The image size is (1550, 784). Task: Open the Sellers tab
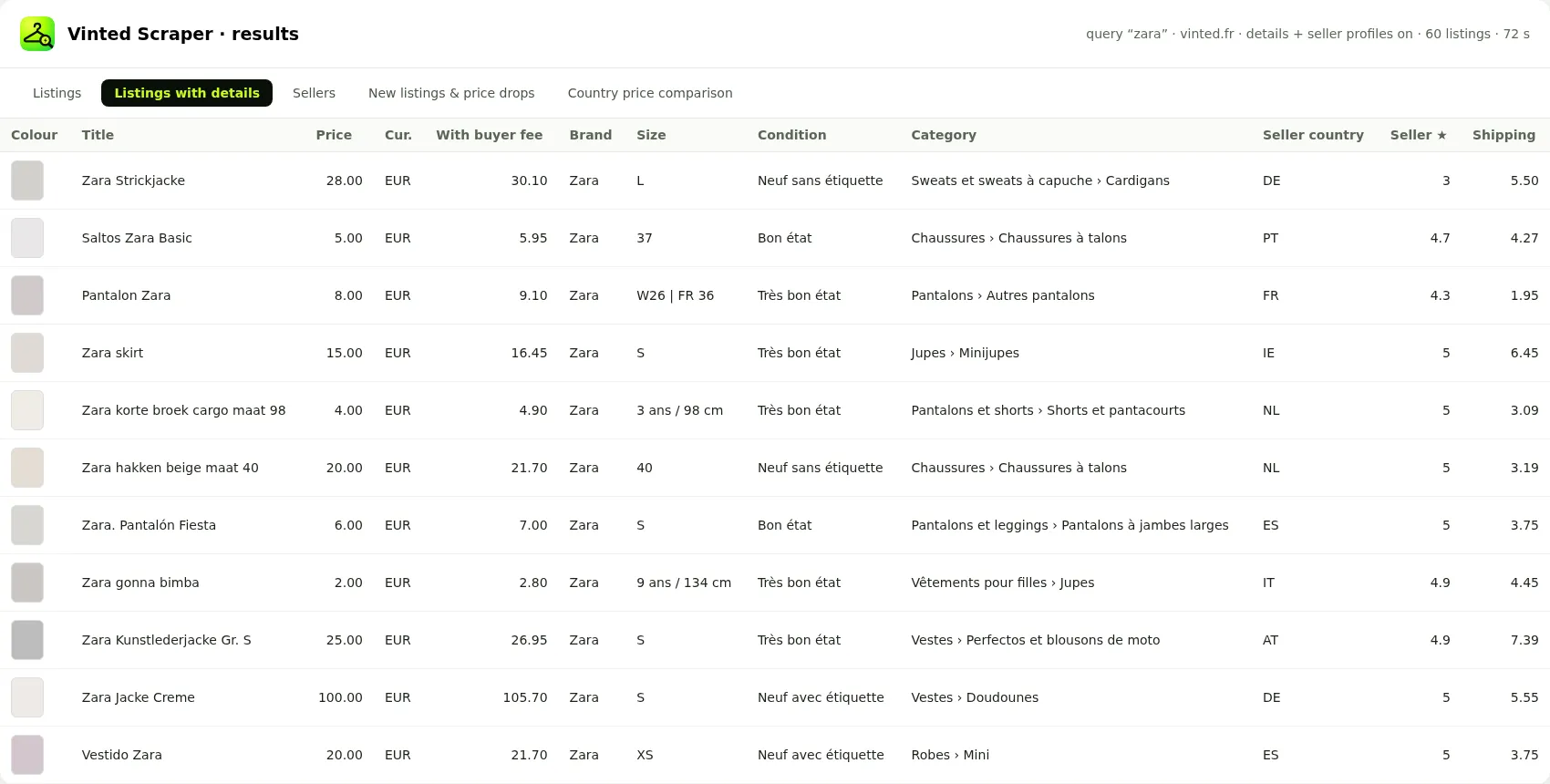click(x=314, y=93)
